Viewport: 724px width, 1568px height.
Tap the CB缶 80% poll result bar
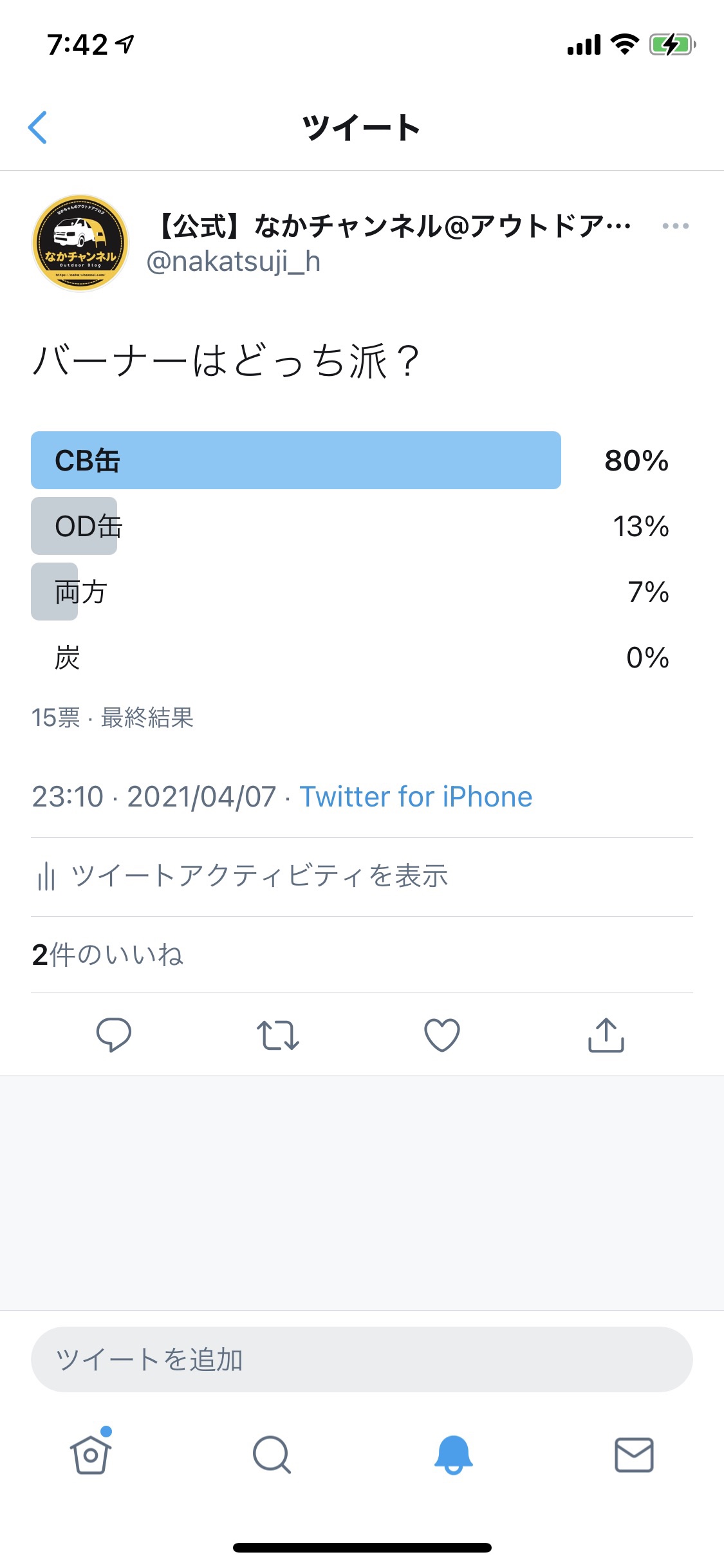pos(296,461)
